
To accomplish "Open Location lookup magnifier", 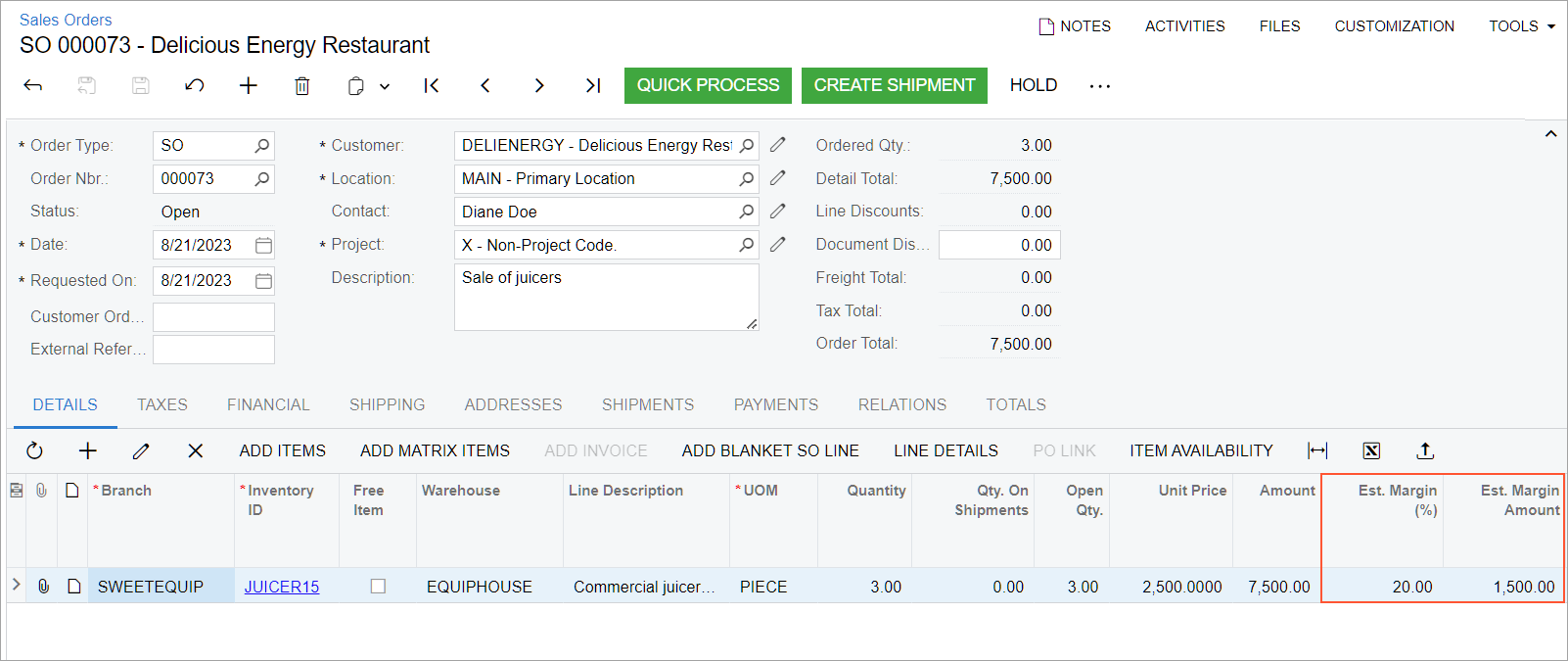I will click(747, 179).
